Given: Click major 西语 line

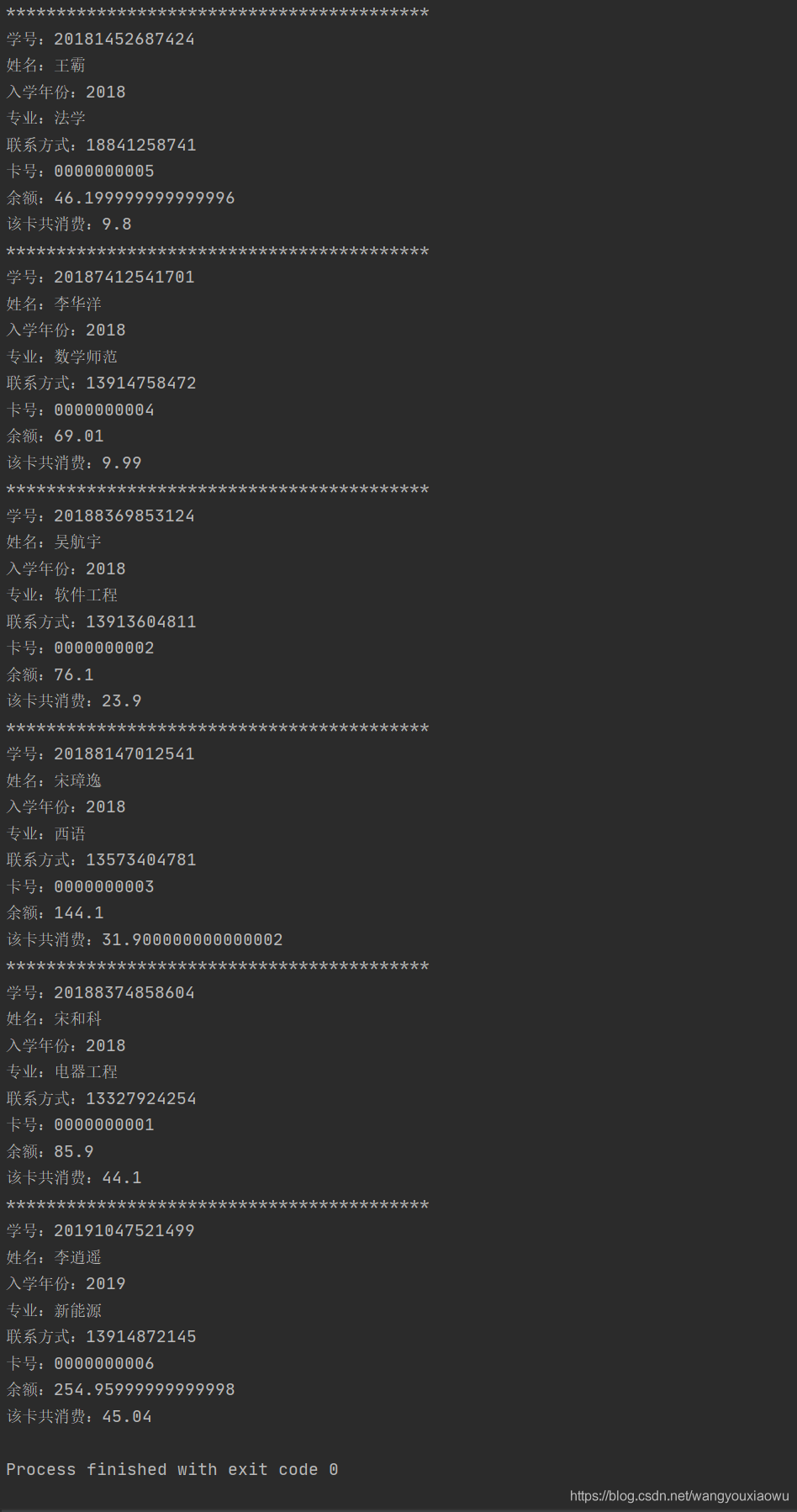Looking at the screenshot, I should click(46, 833).
